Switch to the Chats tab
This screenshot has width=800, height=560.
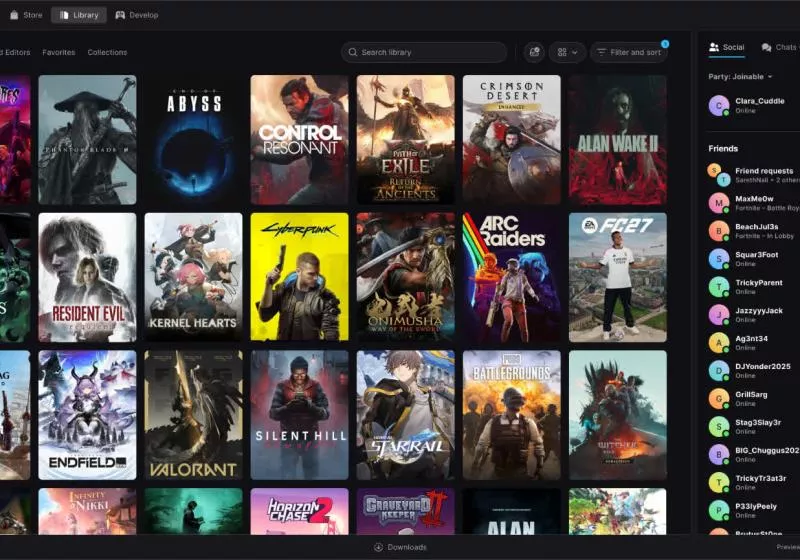(x=779, y=47)
